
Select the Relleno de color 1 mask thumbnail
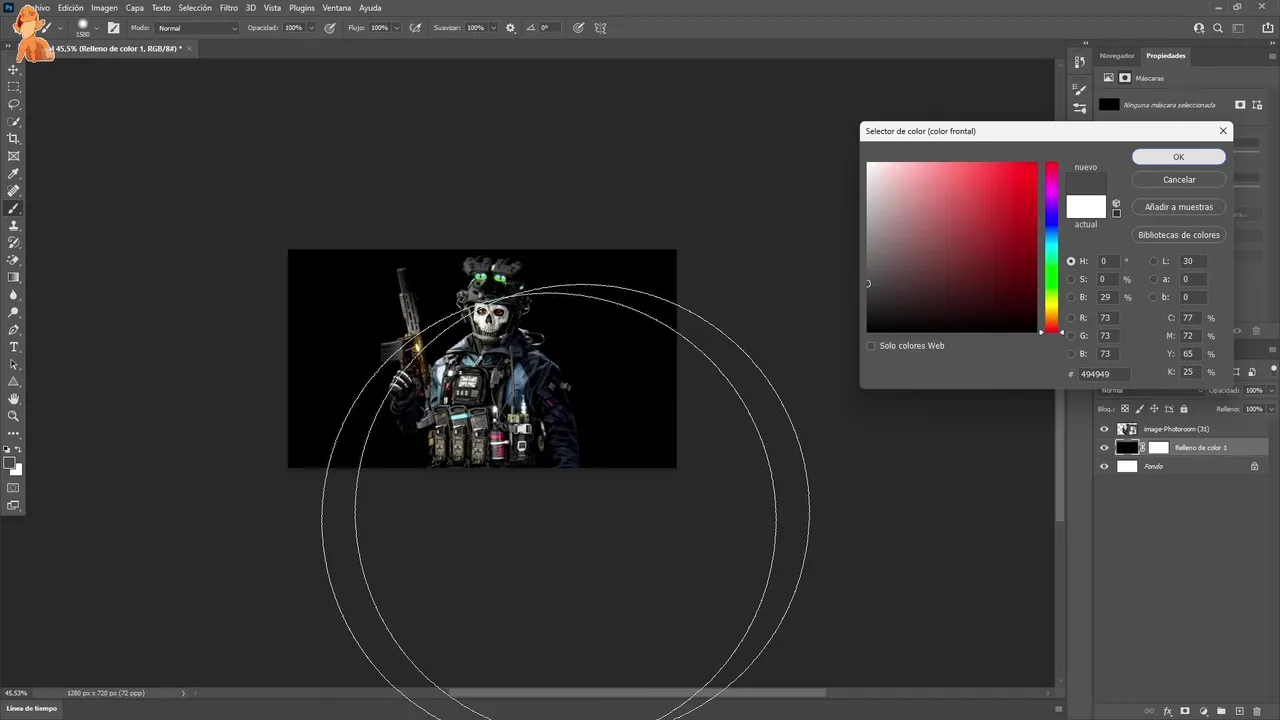1159,448
